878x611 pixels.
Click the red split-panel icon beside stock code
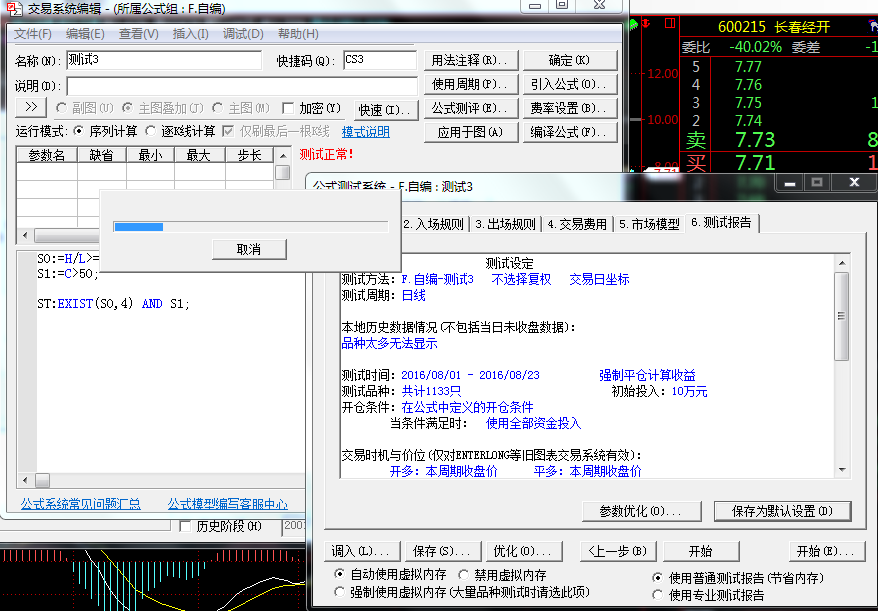(x=670, y=23)
